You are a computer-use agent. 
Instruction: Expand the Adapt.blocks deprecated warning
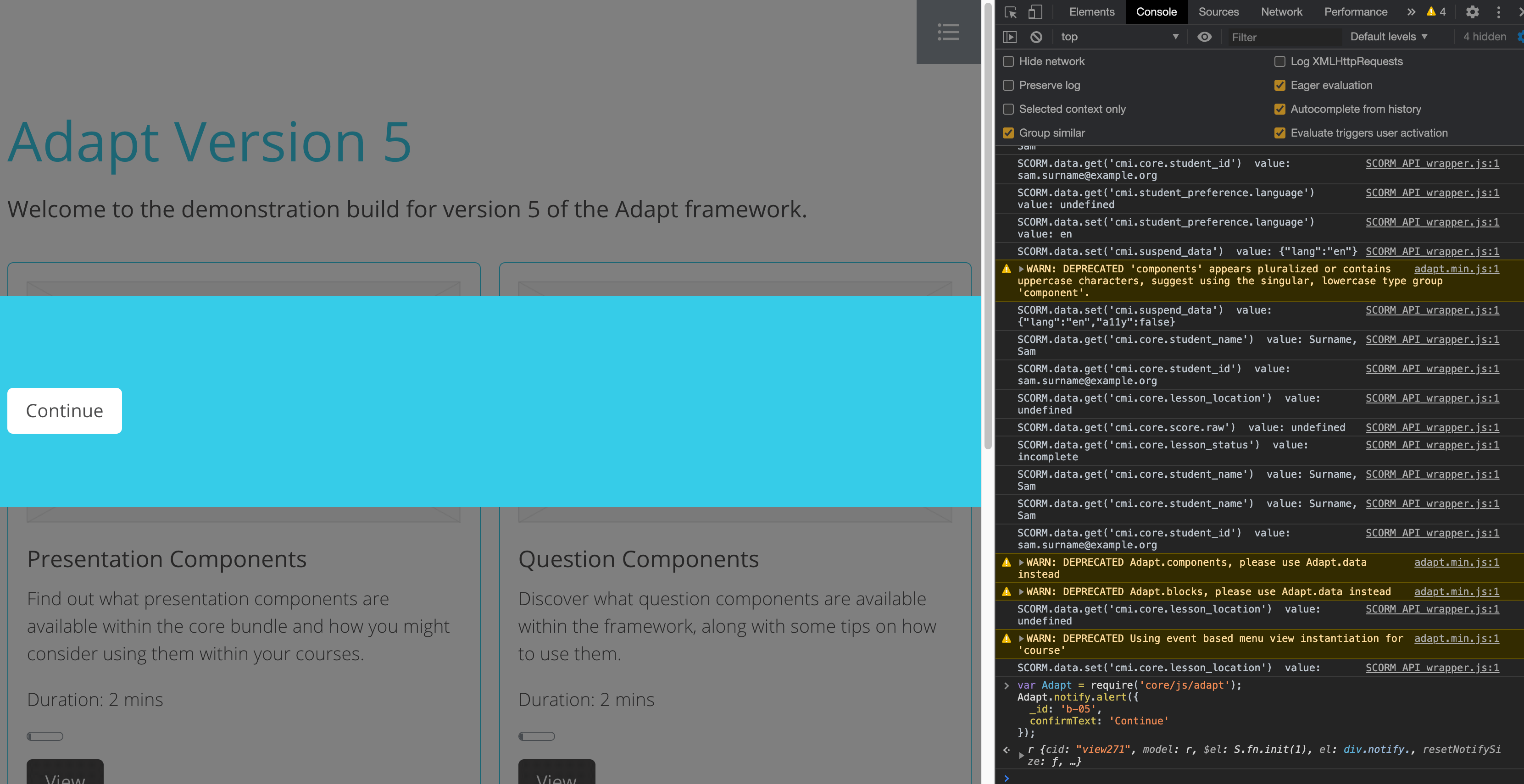pos(1021,592)
